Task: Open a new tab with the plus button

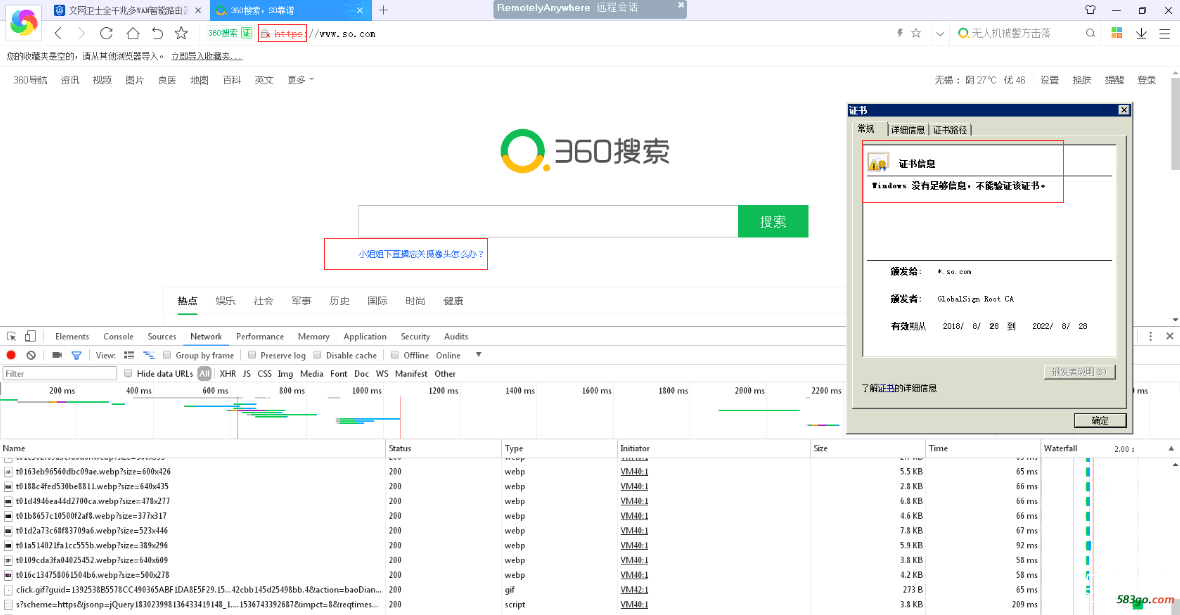Action: pyautogui.click(x=384, y=10)
